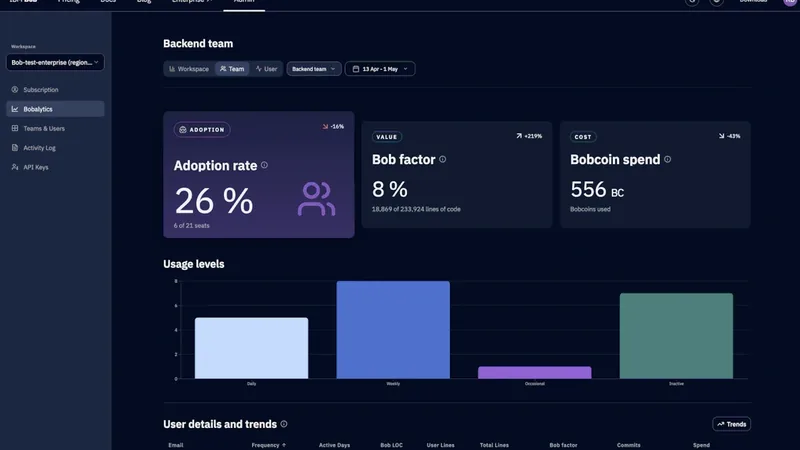Click the Spend column header

click(701, 445)
